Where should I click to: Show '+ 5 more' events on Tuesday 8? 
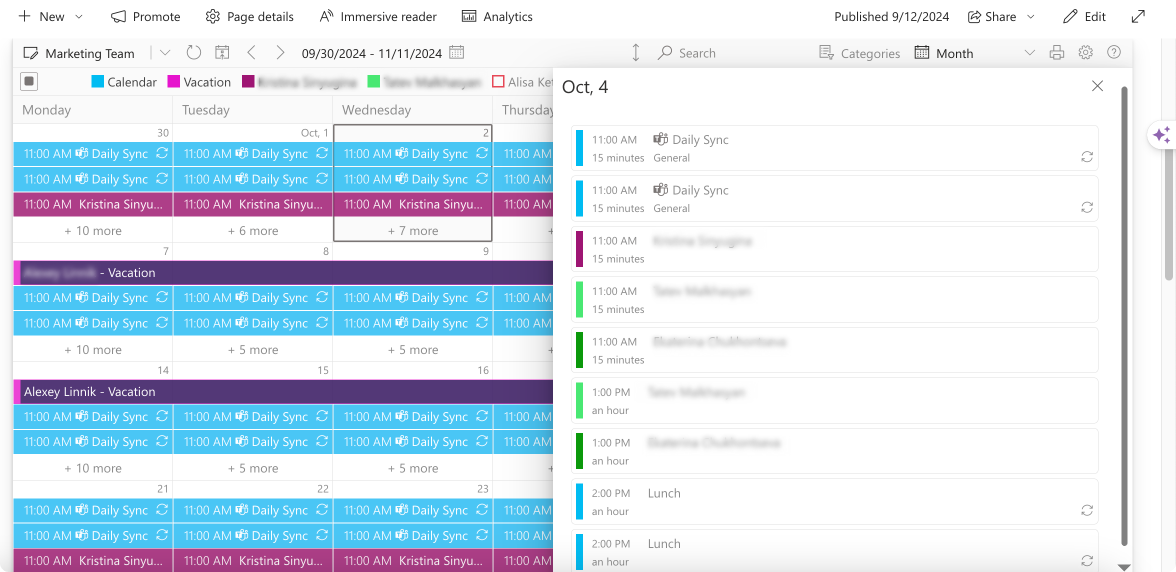click(253, 349)
